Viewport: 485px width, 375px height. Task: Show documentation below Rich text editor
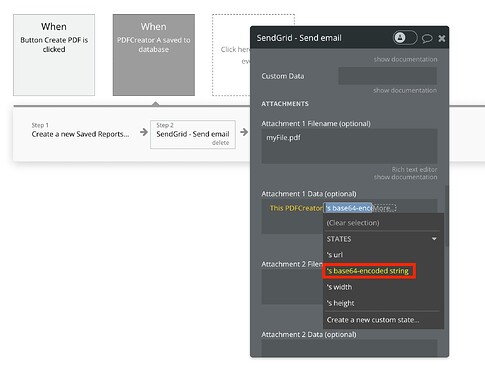click(x=405, y=177)
